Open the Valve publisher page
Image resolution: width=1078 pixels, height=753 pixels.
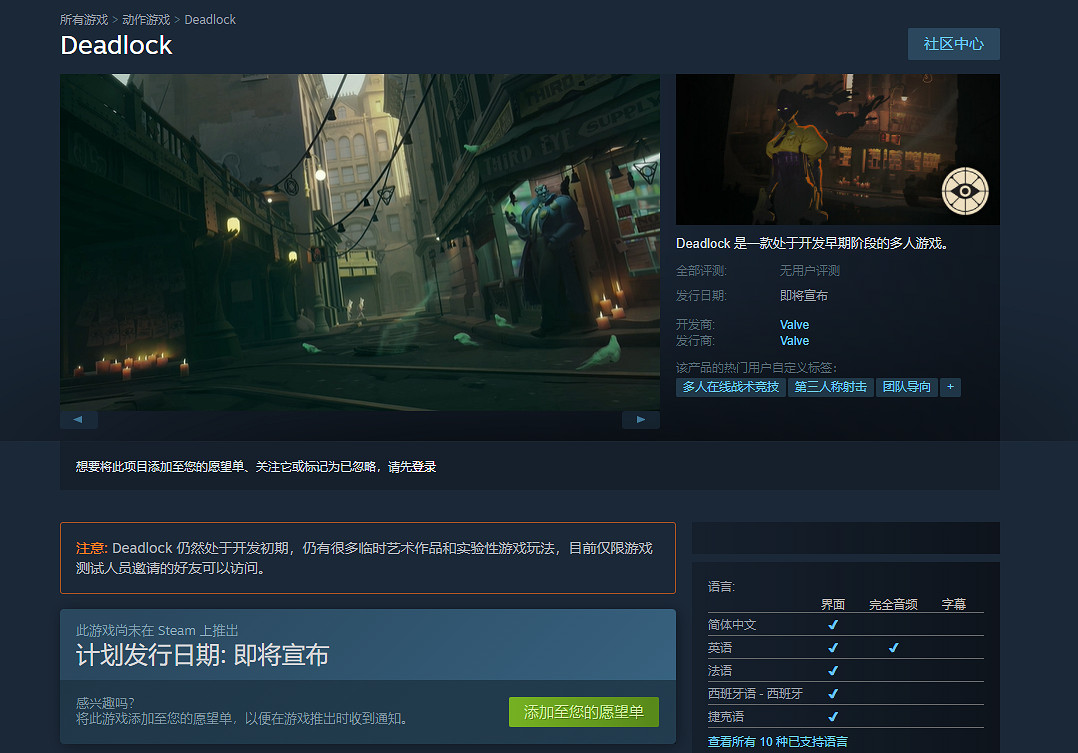coord(793,340)
